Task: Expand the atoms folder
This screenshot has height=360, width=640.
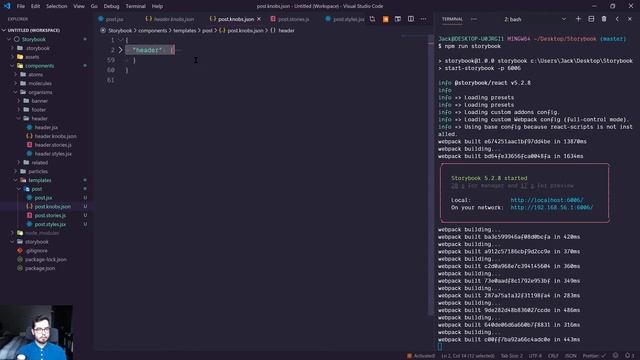Action: [x=35, y=75]
